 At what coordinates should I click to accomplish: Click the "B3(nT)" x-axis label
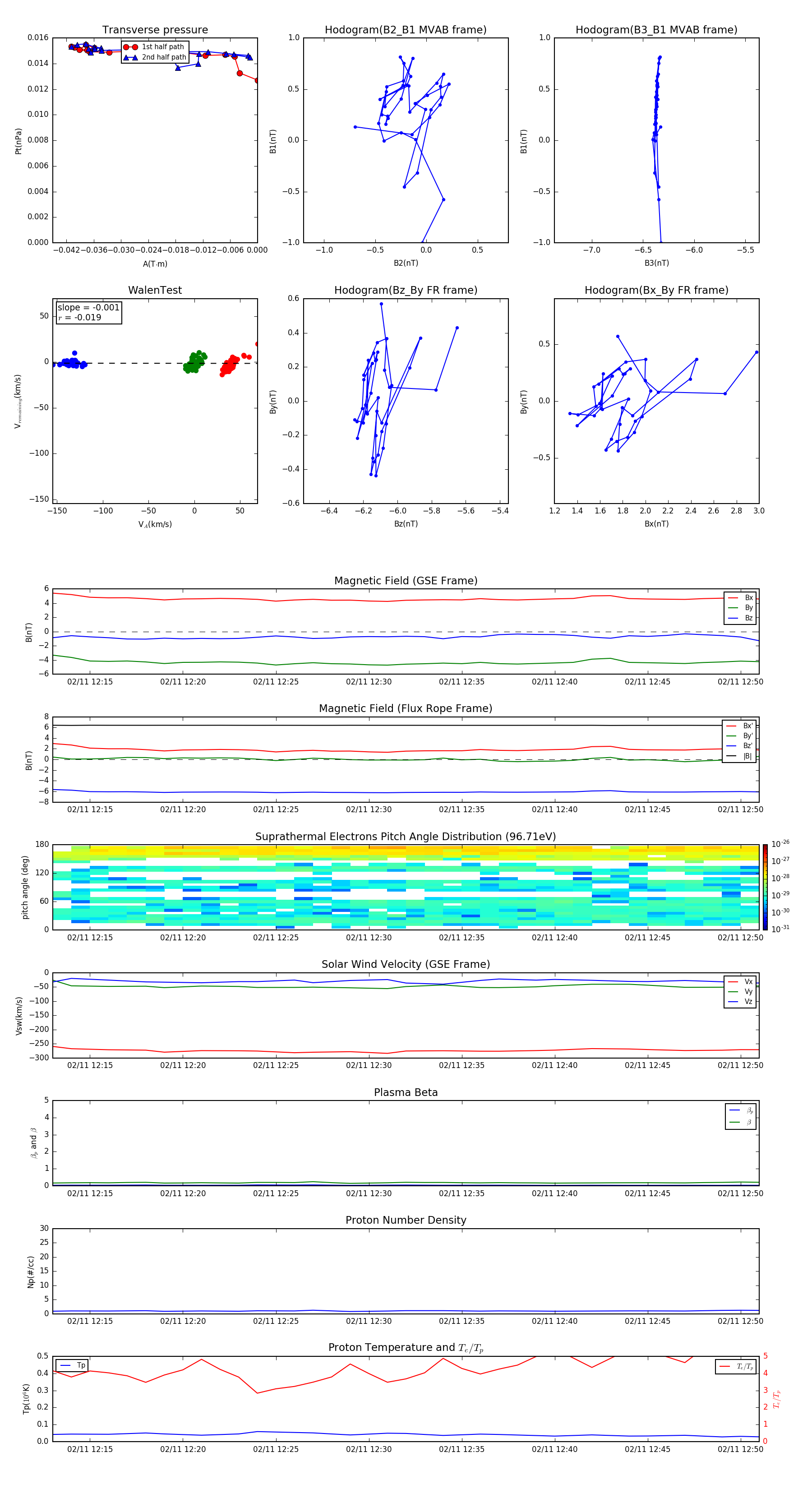[656, 264]
